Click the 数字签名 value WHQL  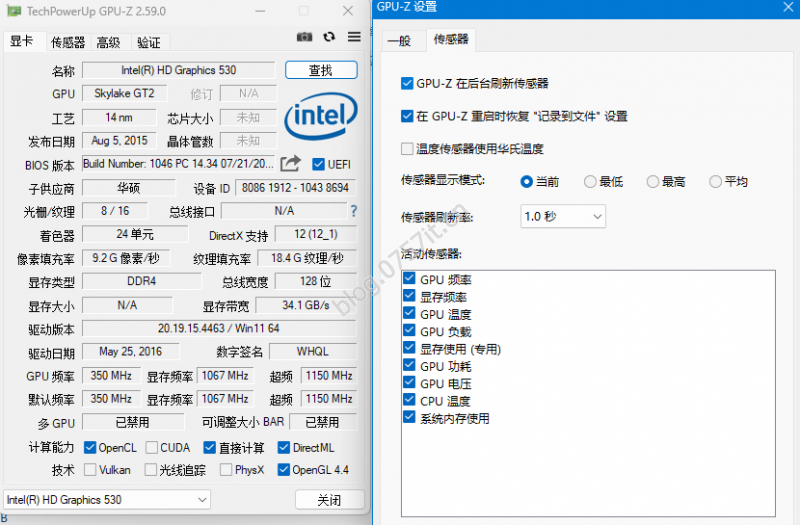tap(313, 352)
